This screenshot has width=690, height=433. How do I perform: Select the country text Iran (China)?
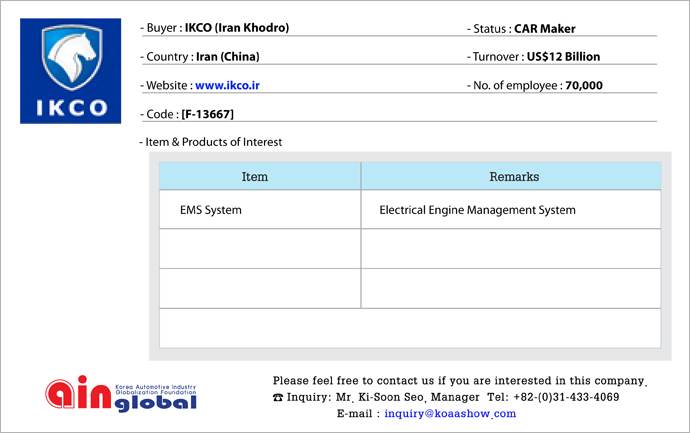228,57
